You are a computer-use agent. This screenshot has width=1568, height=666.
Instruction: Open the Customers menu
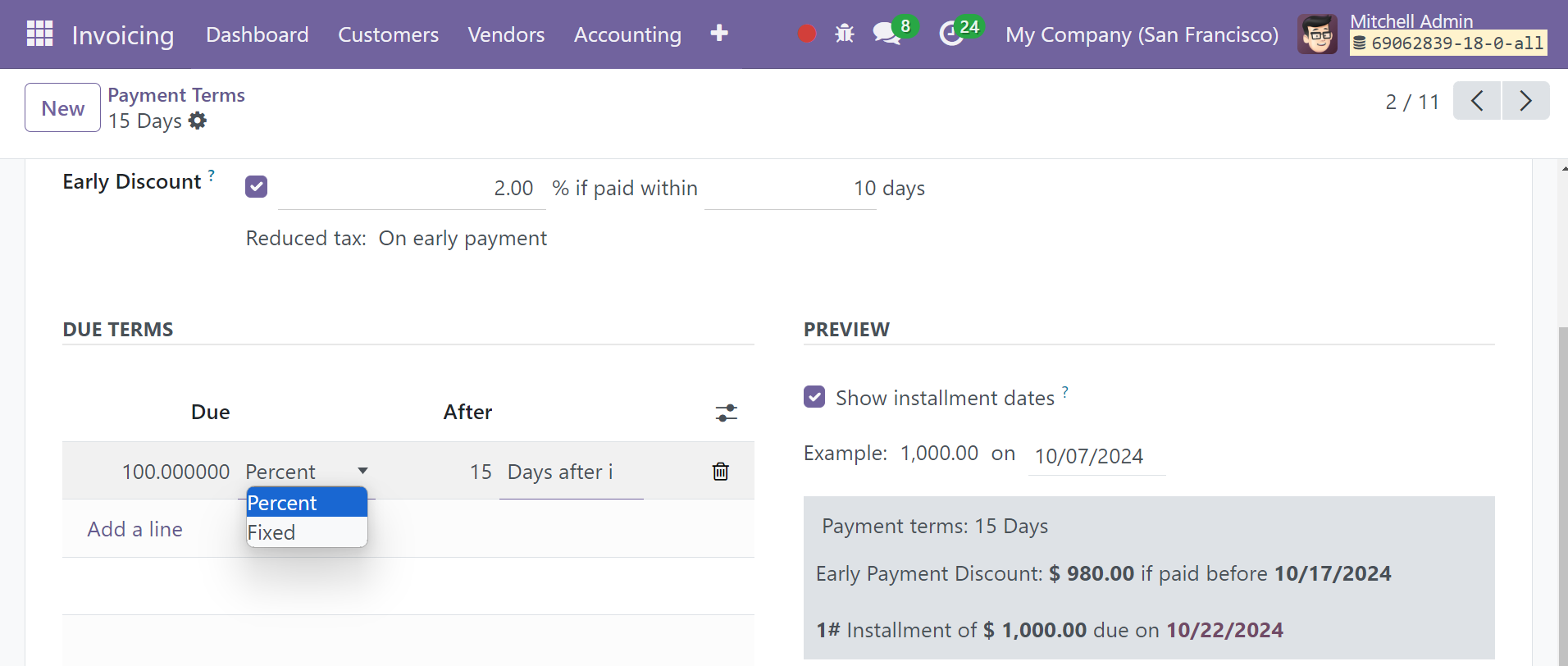pyautogui.click(x=388, y=34)
